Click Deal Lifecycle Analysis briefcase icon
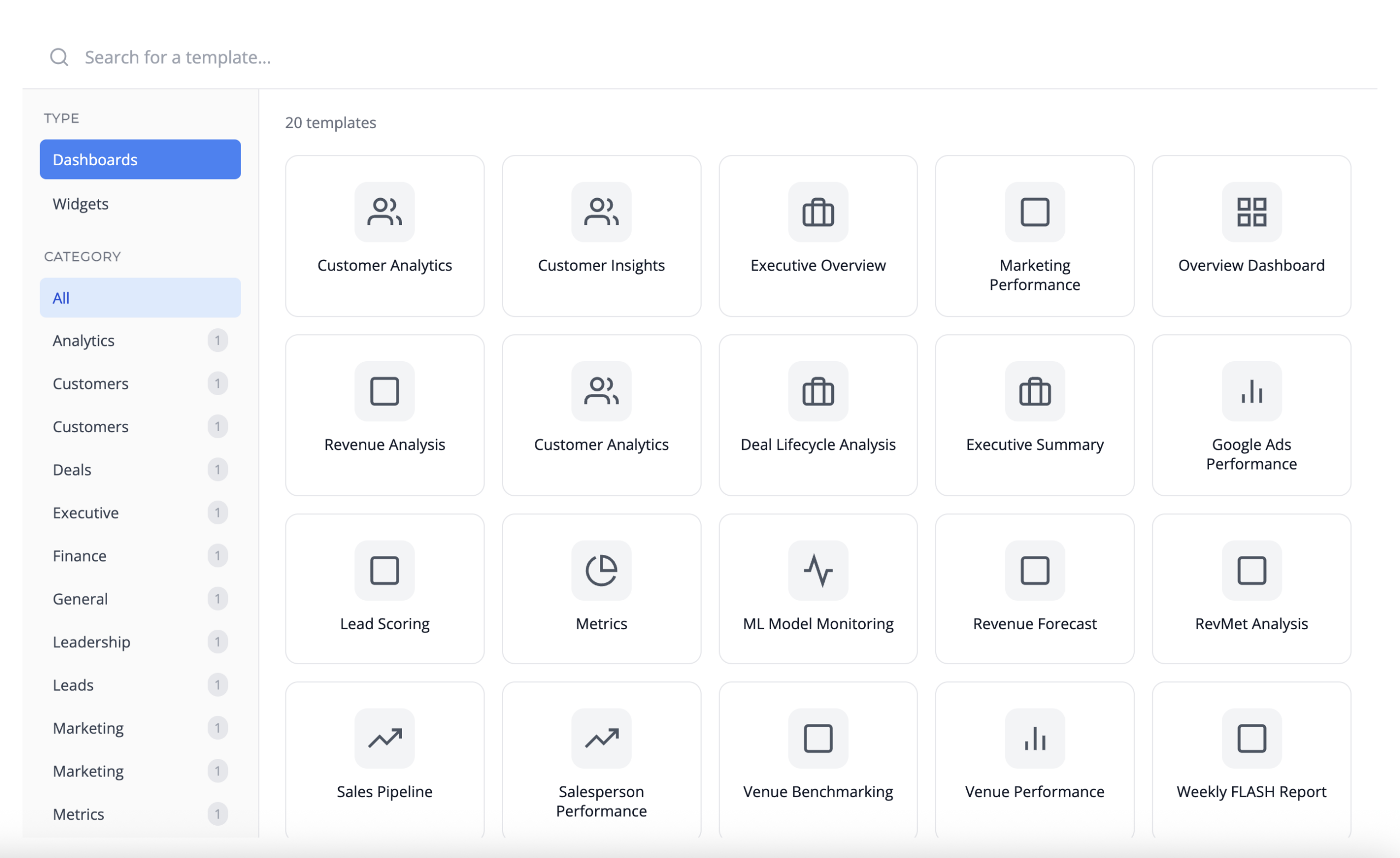 (x=818, y=391)
